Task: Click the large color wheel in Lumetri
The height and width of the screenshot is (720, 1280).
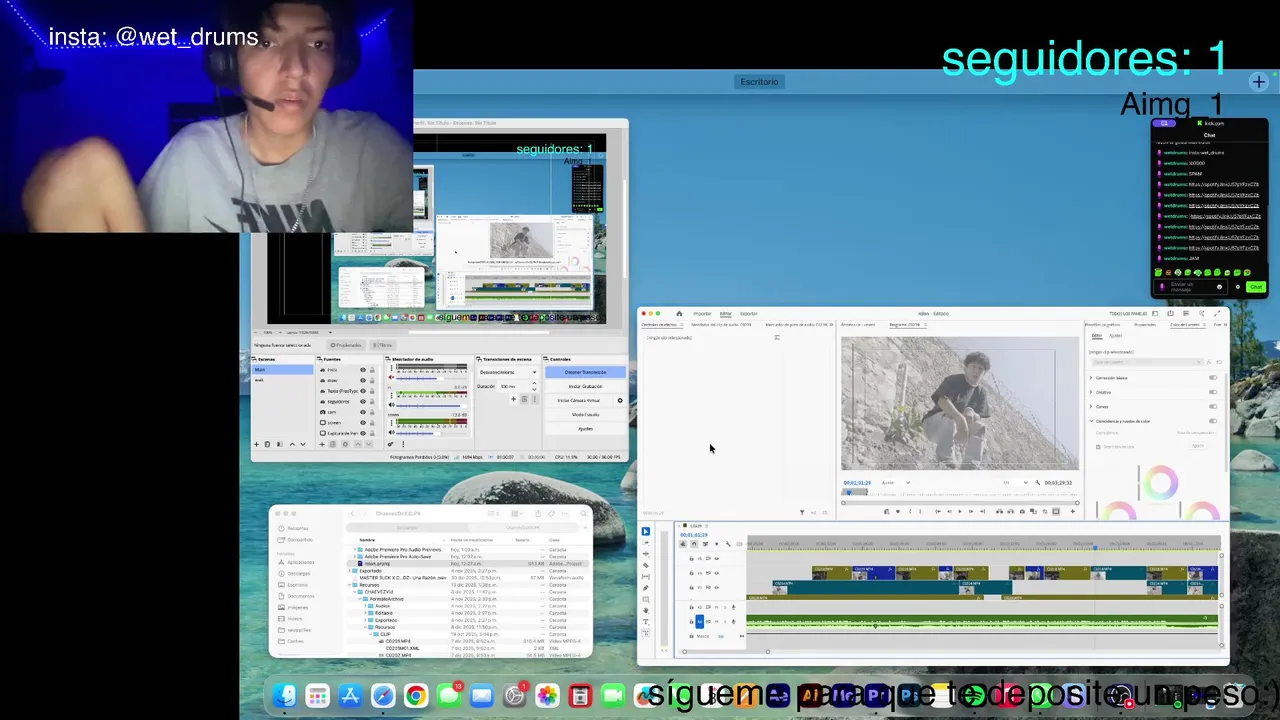Action: pyautogui.click(x=1161, y=483)
